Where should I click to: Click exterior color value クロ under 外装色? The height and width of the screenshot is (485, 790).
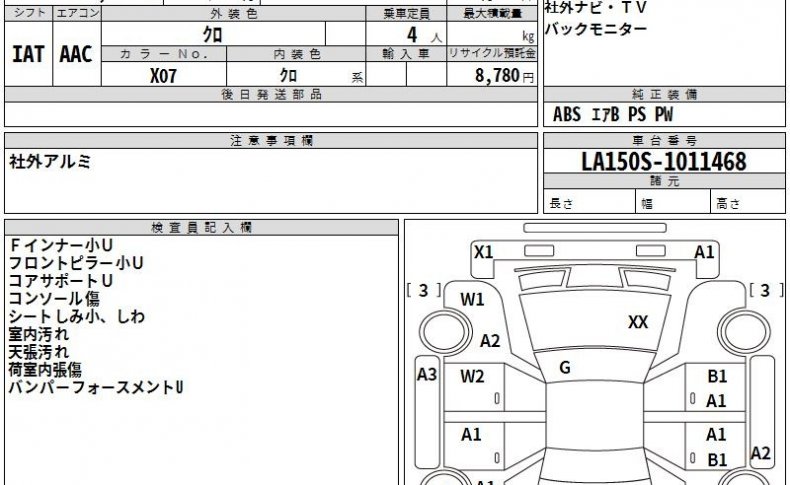[x=213, y=34]
